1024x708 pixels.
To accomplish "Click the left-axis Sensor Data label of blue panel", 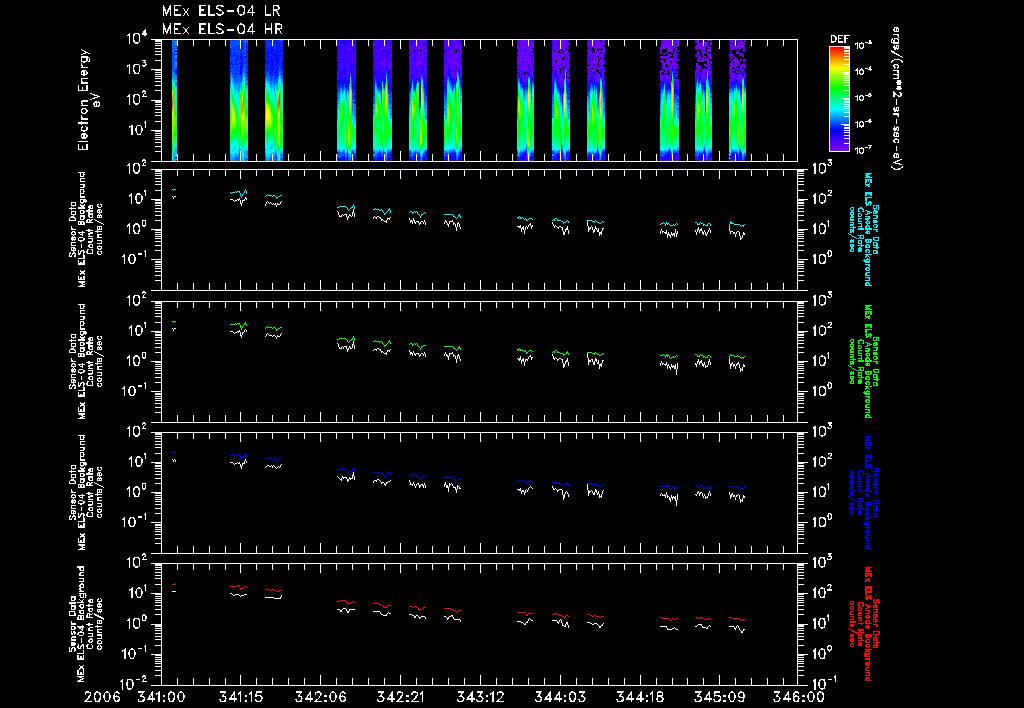I will pos(87,493).
